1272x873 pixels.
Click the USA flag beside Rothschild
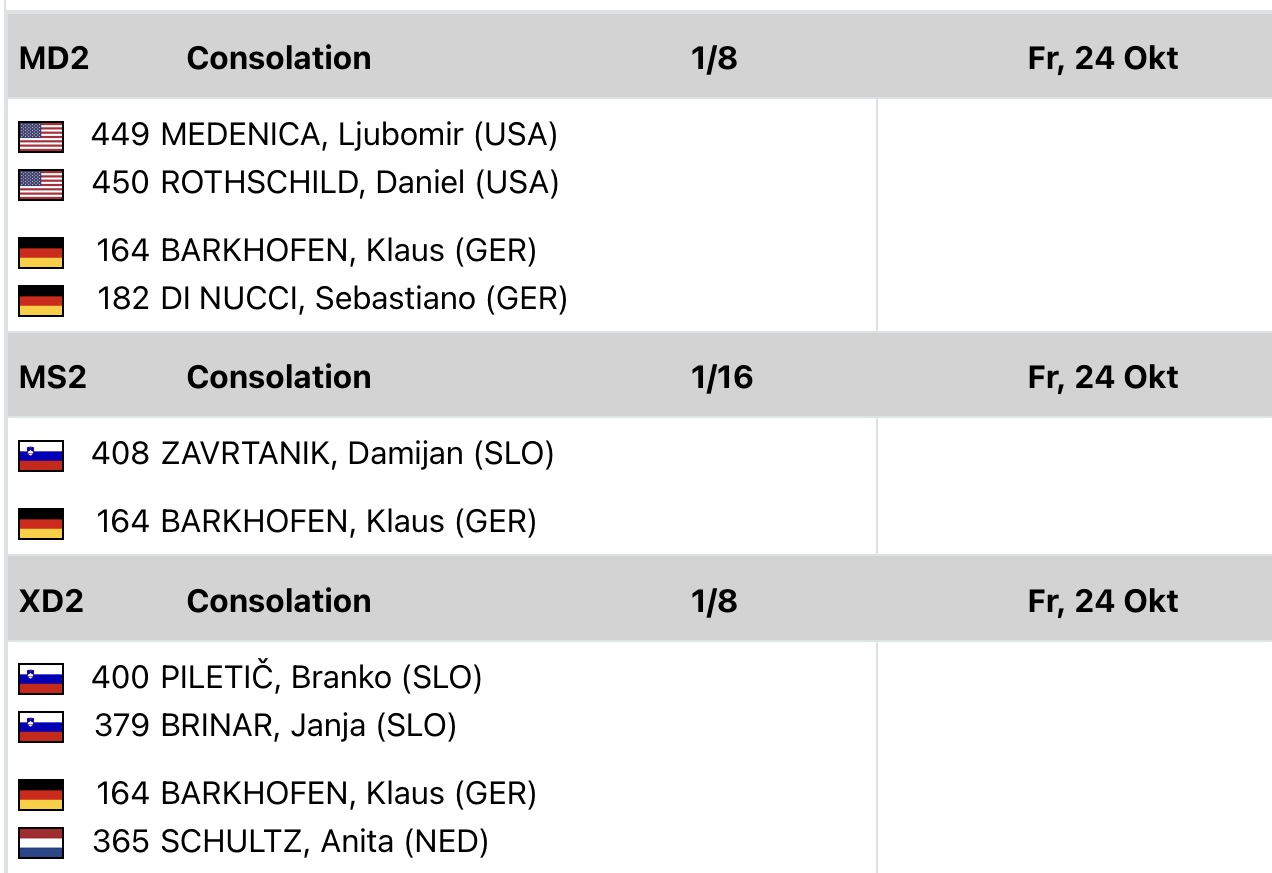[41, 184]
